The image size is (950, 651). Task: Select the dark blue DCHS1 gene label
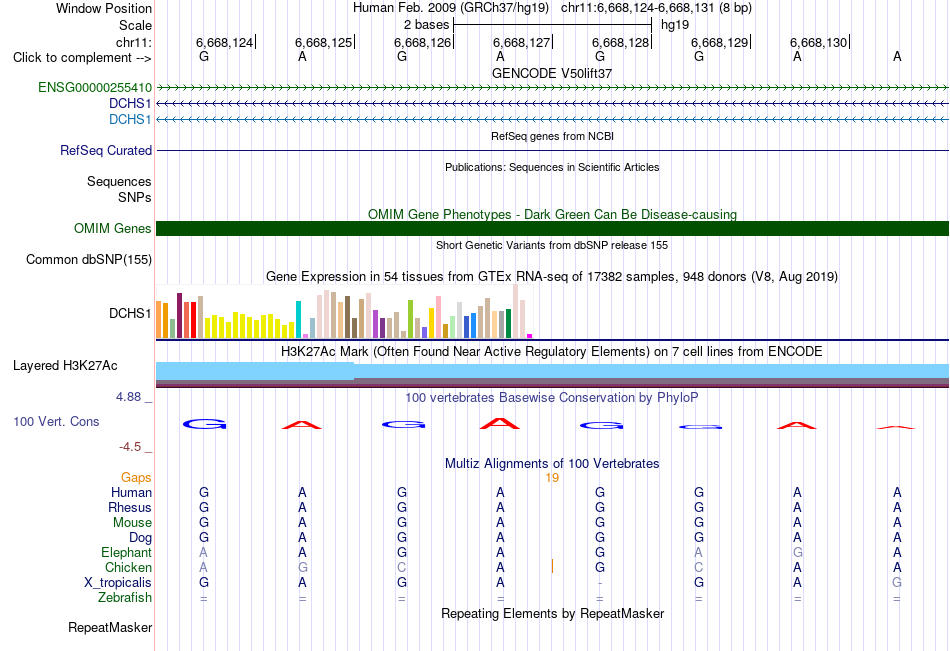coord(130,103)
